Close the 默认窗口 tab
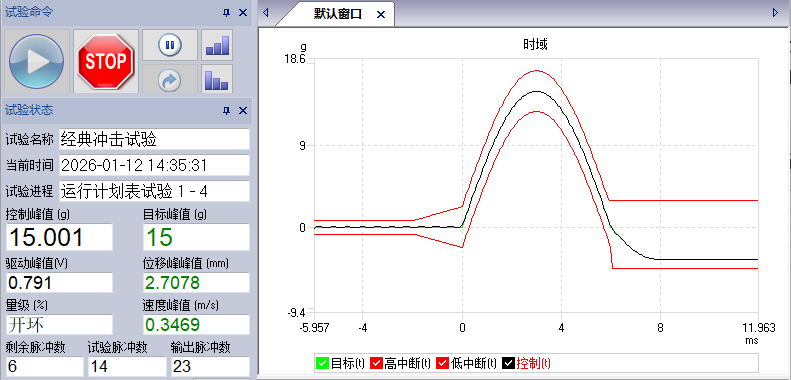 381,15
